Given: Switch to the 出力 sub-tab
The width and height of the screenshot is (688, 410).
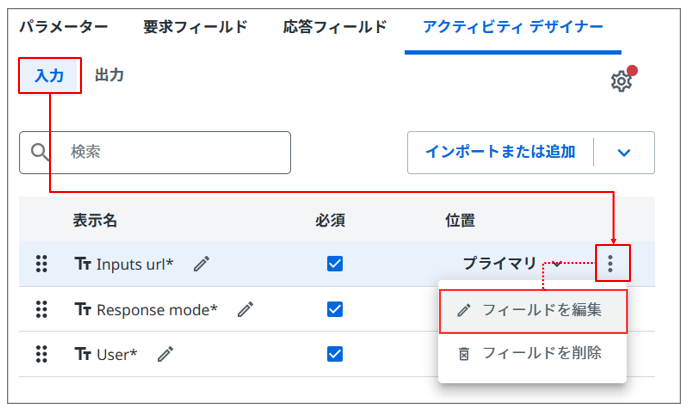Looking at the screenshot, I should pos(109,75).
